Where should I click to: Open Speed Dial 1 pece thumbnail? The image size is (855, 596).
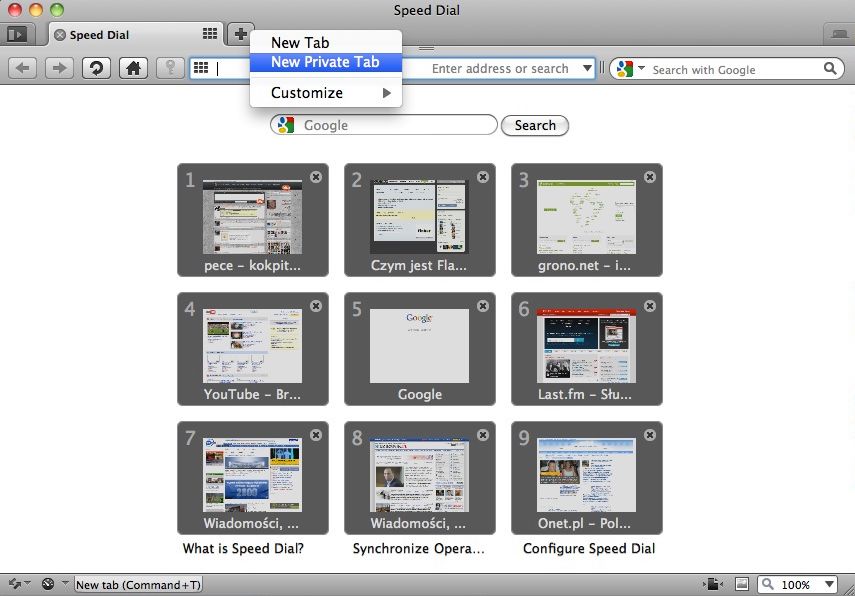(252, 220)
